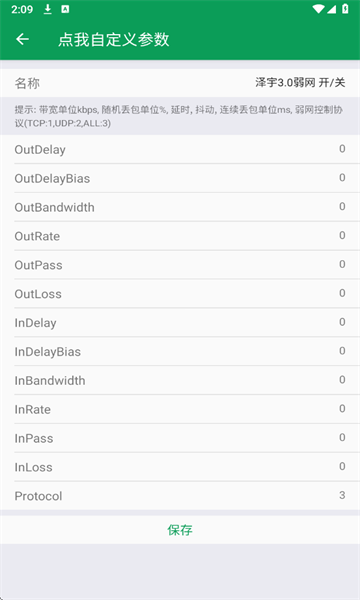Tap the battery status icon
The height and width of the screenshot is (600, 360).
point(345,9)
